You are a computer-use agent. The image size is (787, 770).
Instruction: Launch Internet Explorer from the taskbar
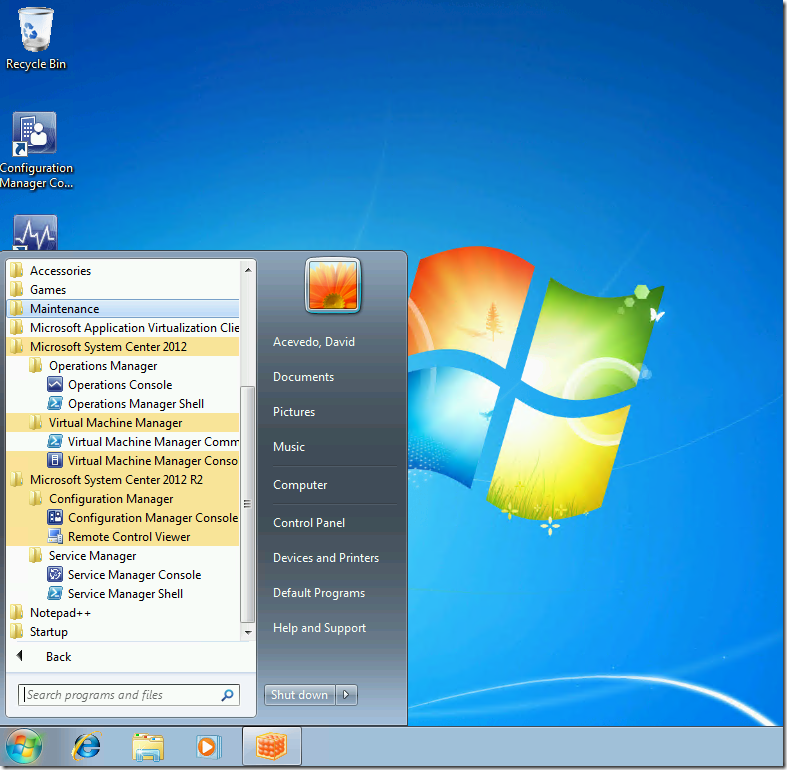86,746
